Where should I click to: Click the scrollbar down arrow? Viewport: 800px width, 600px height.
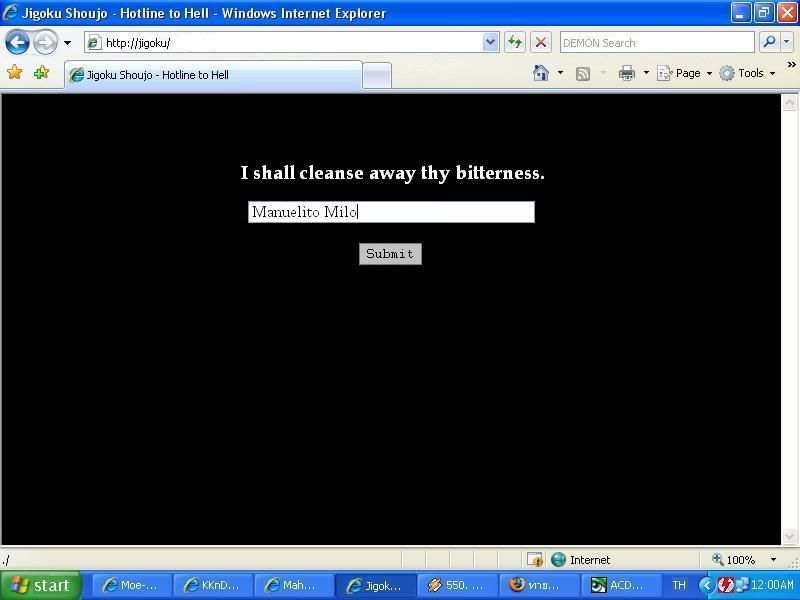point(789,536)
